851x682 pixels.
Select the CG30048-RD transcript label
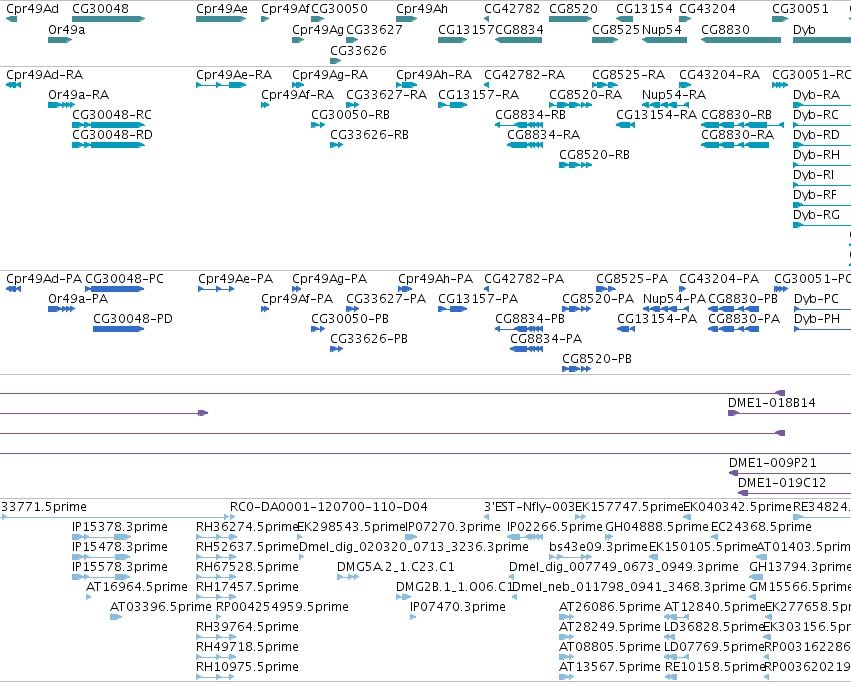(112, 135)
